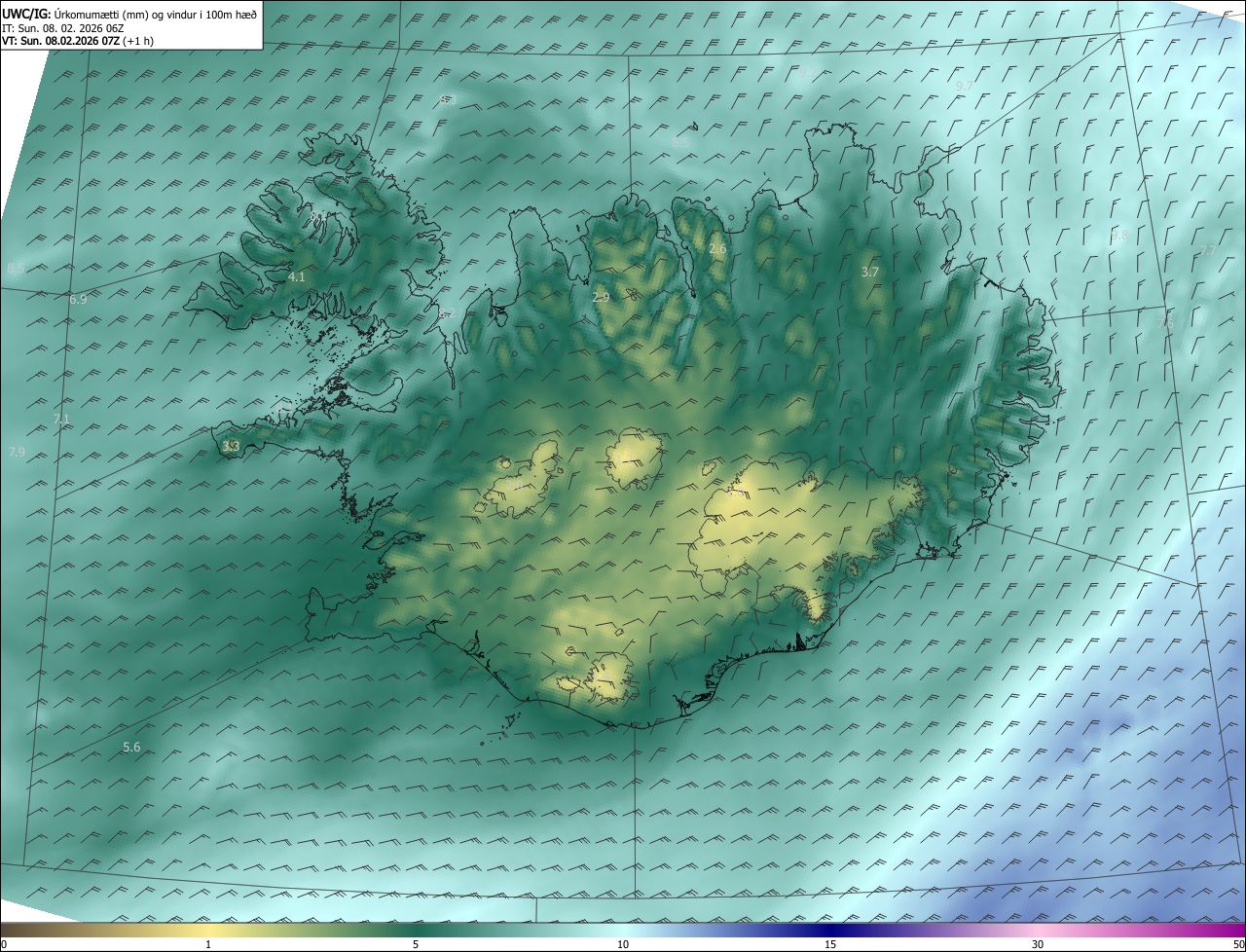Click the 0 tick on the color scale

point(4,945)
